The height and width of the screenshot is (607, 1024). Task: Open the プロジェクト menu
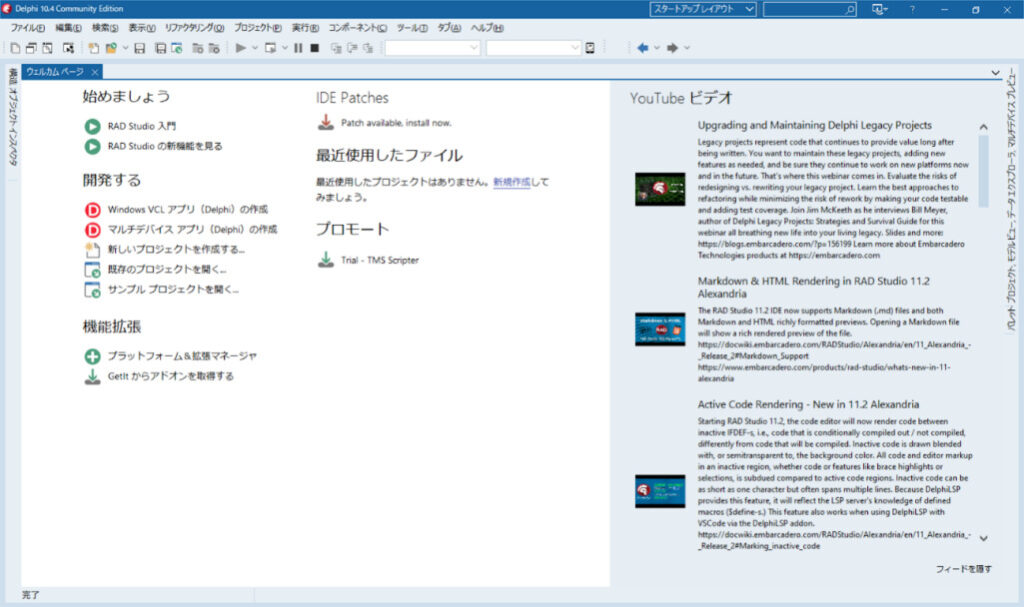tap(257, 28)
